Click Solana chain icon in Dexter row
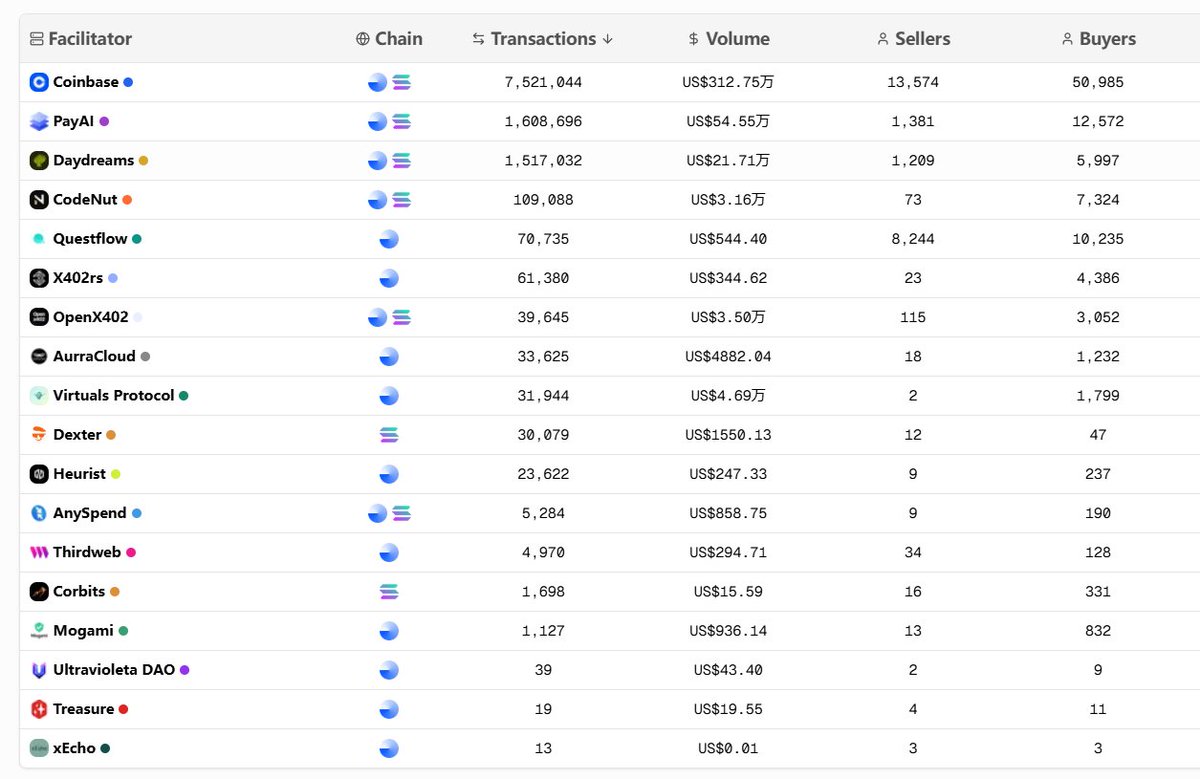The width and height of the screenshot is (1200, 779). click(389, 435)
